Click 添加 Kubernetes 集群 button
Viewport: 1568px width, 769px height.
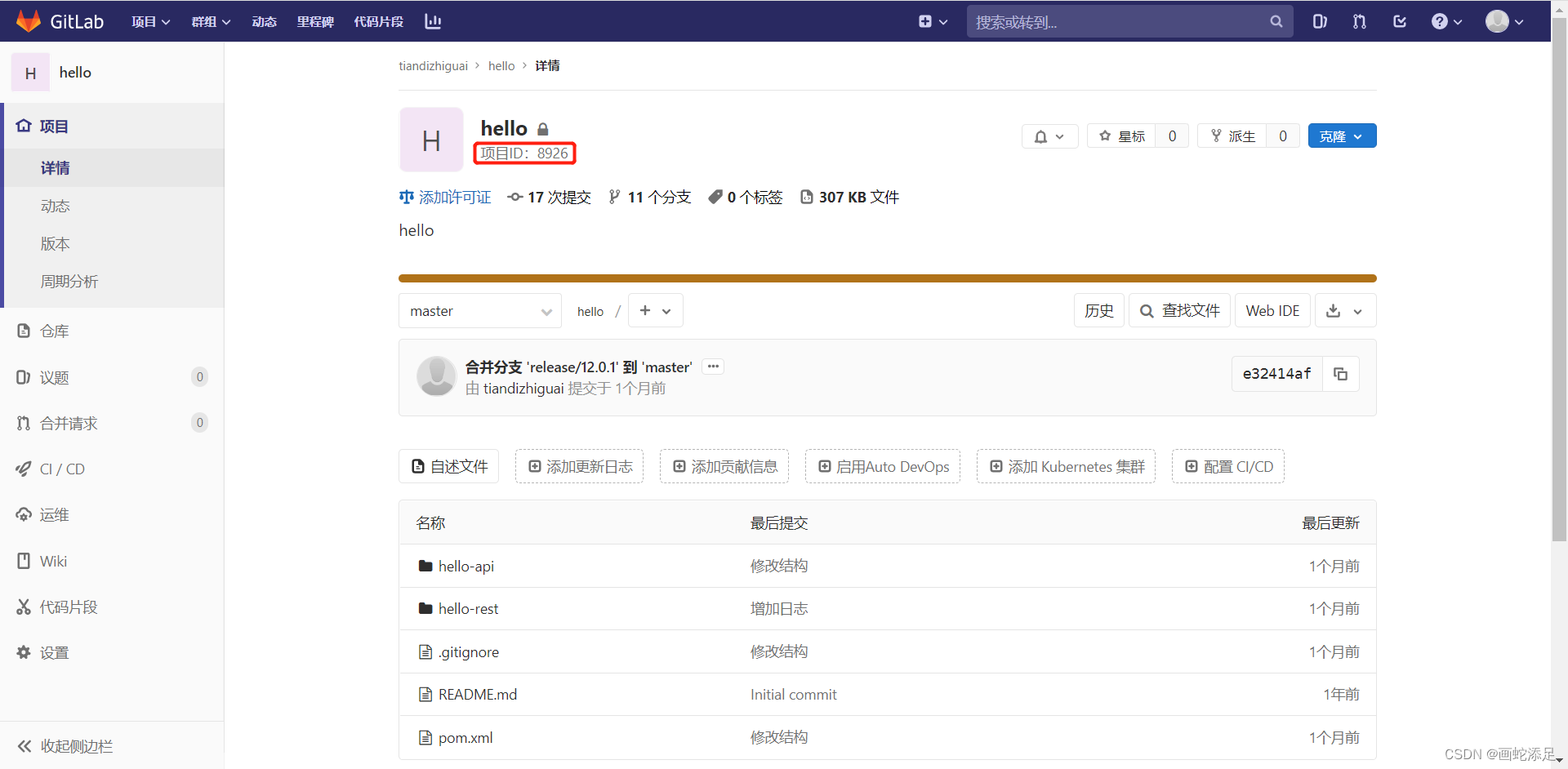[1066, 466]
